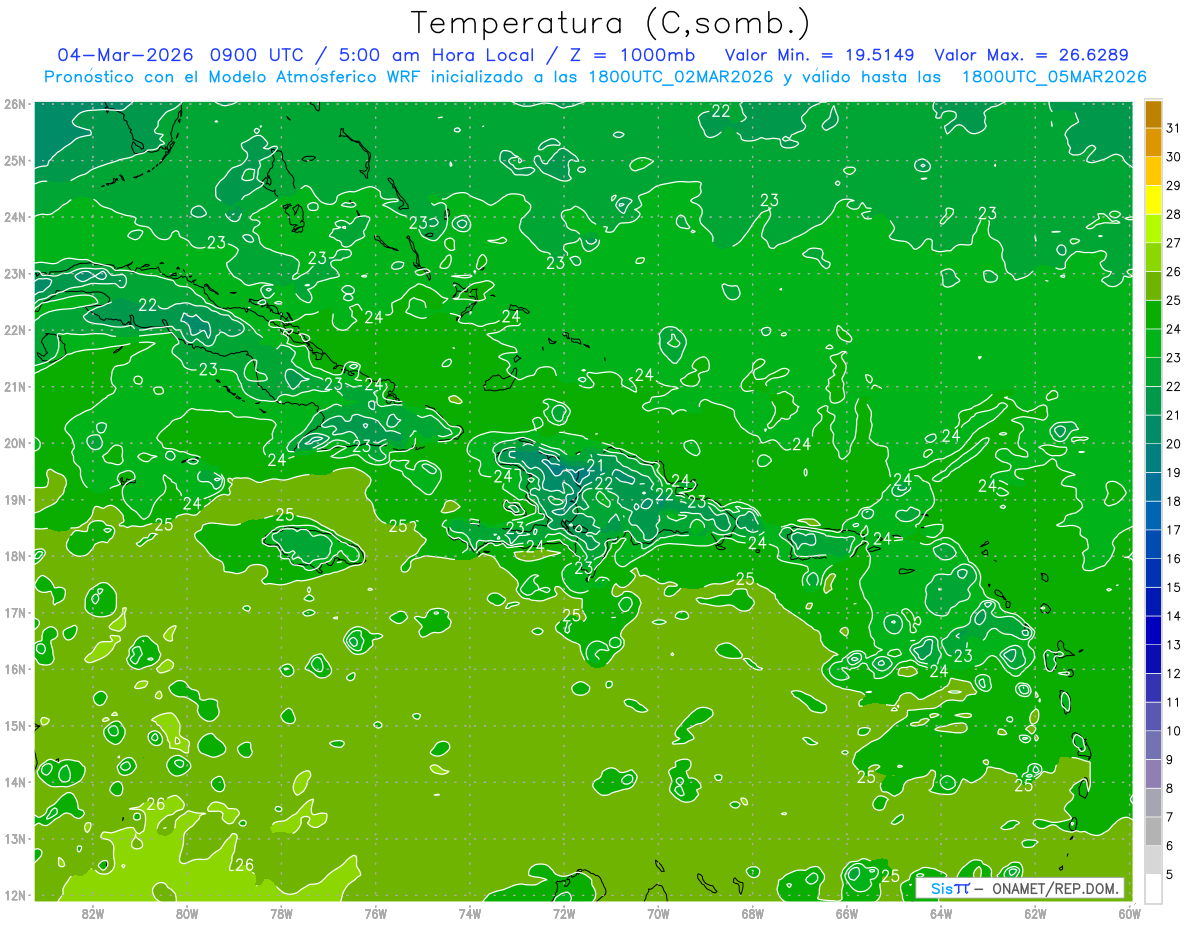
Task: Click the 70W longitude axis label
Action: [x=658, y=913]
